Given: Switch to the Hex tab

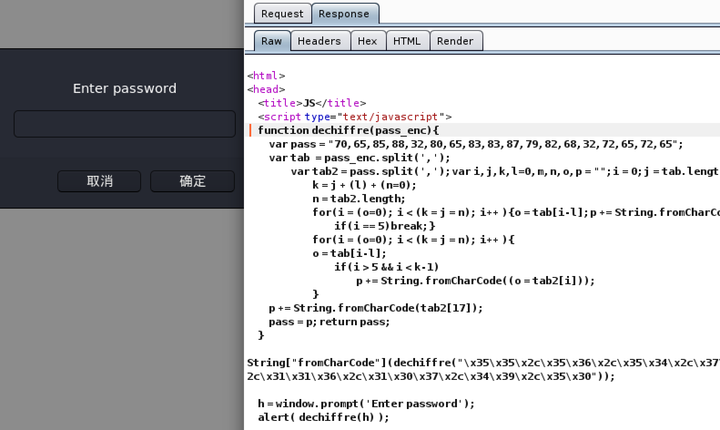Looking at the screenshot, I should point(368,41).
